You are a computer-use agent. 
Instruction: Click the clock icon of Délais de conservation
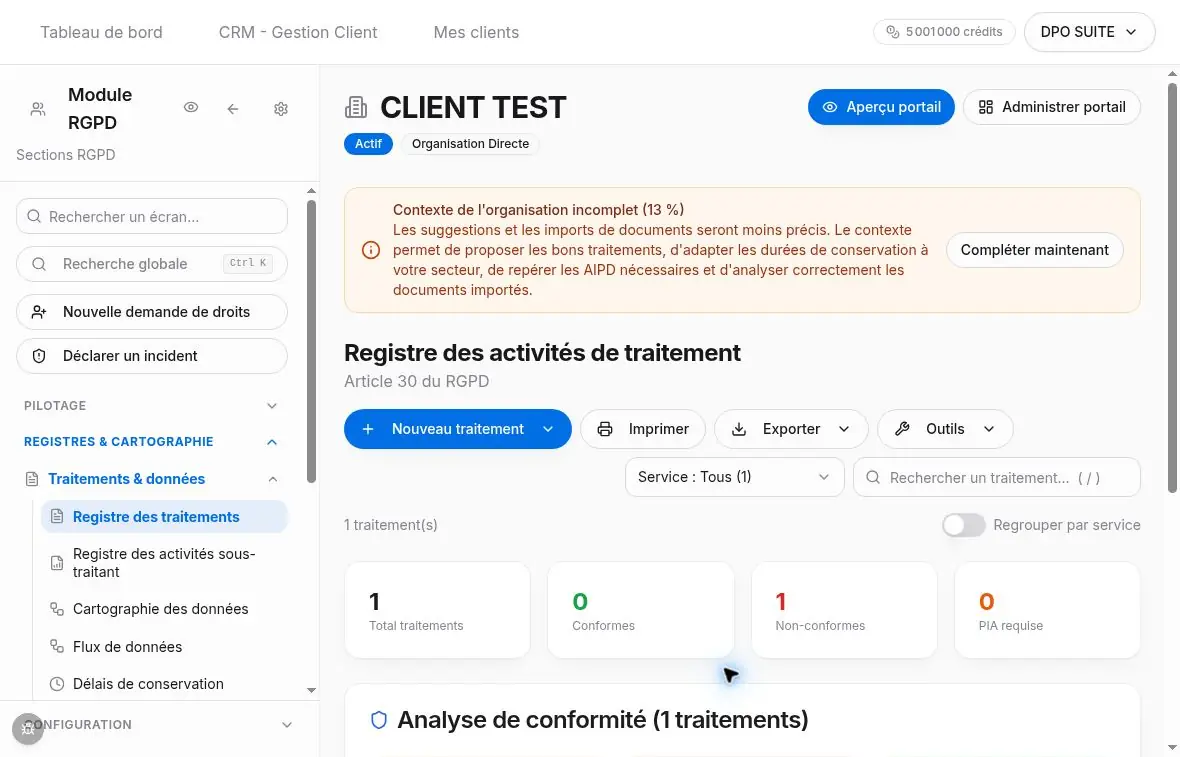(x=56, y=684)
